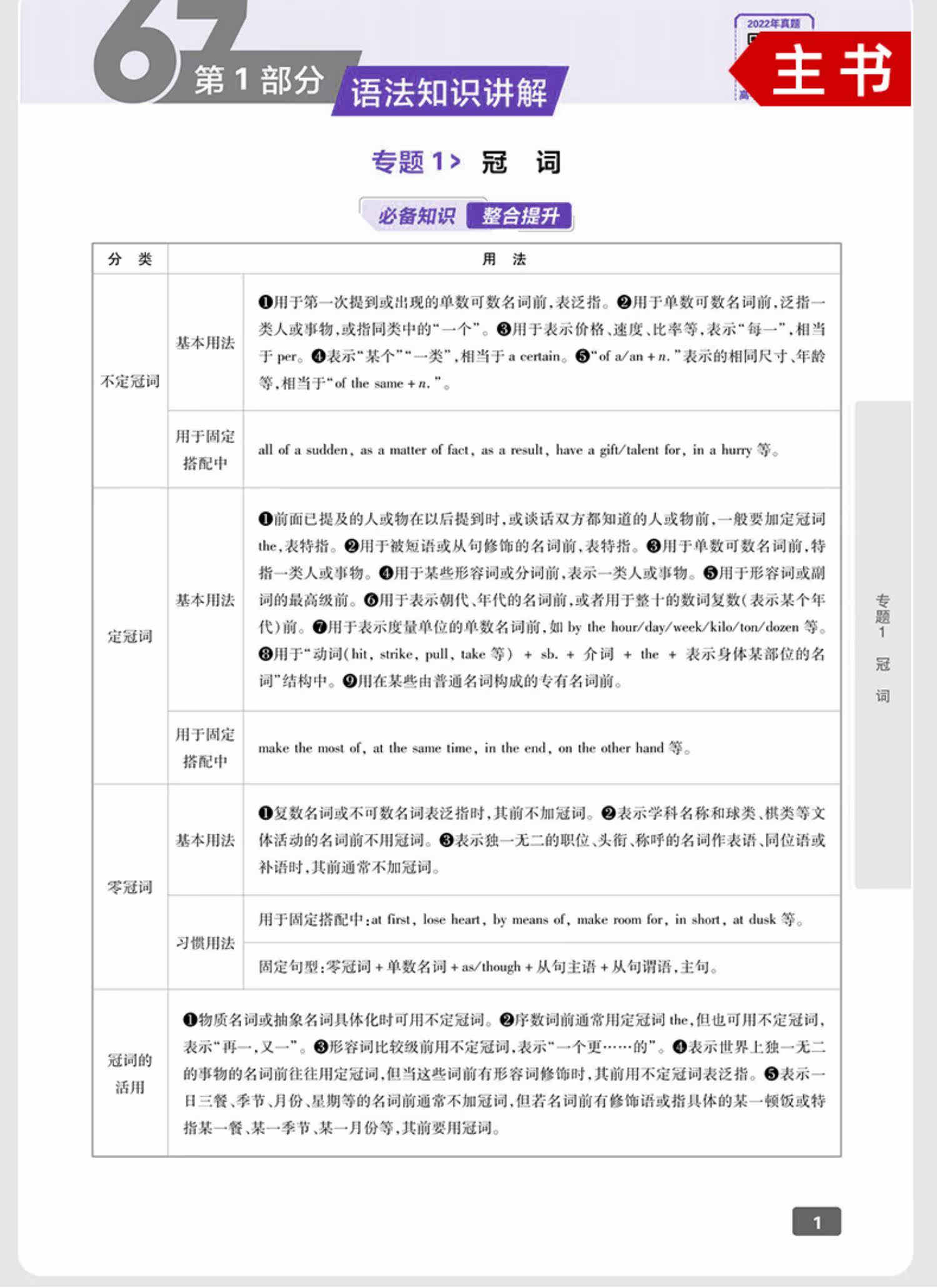Click the paragraph beginning 物质名词或抽象名词具体化时

pos(504,1074)
